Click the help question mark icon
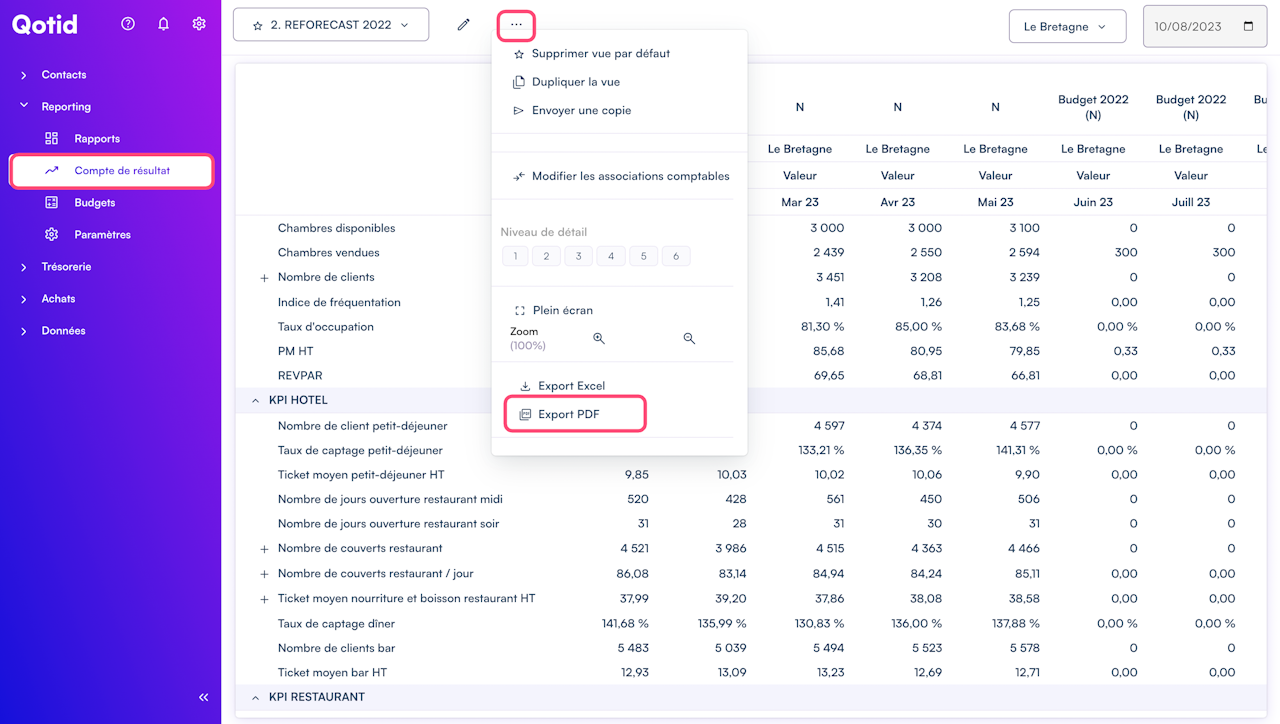Image resolution: width=1280 pixels, height=724 pixels. [128, 24]
